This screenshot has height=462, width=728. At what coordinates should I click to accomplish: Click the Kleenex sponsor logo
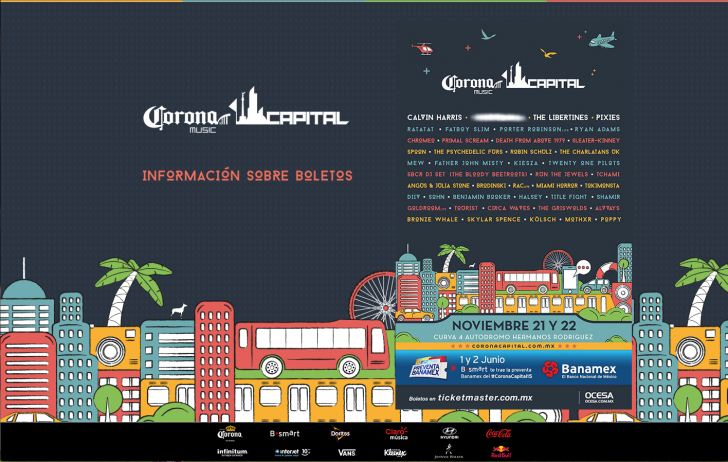(x=395, y=452)
